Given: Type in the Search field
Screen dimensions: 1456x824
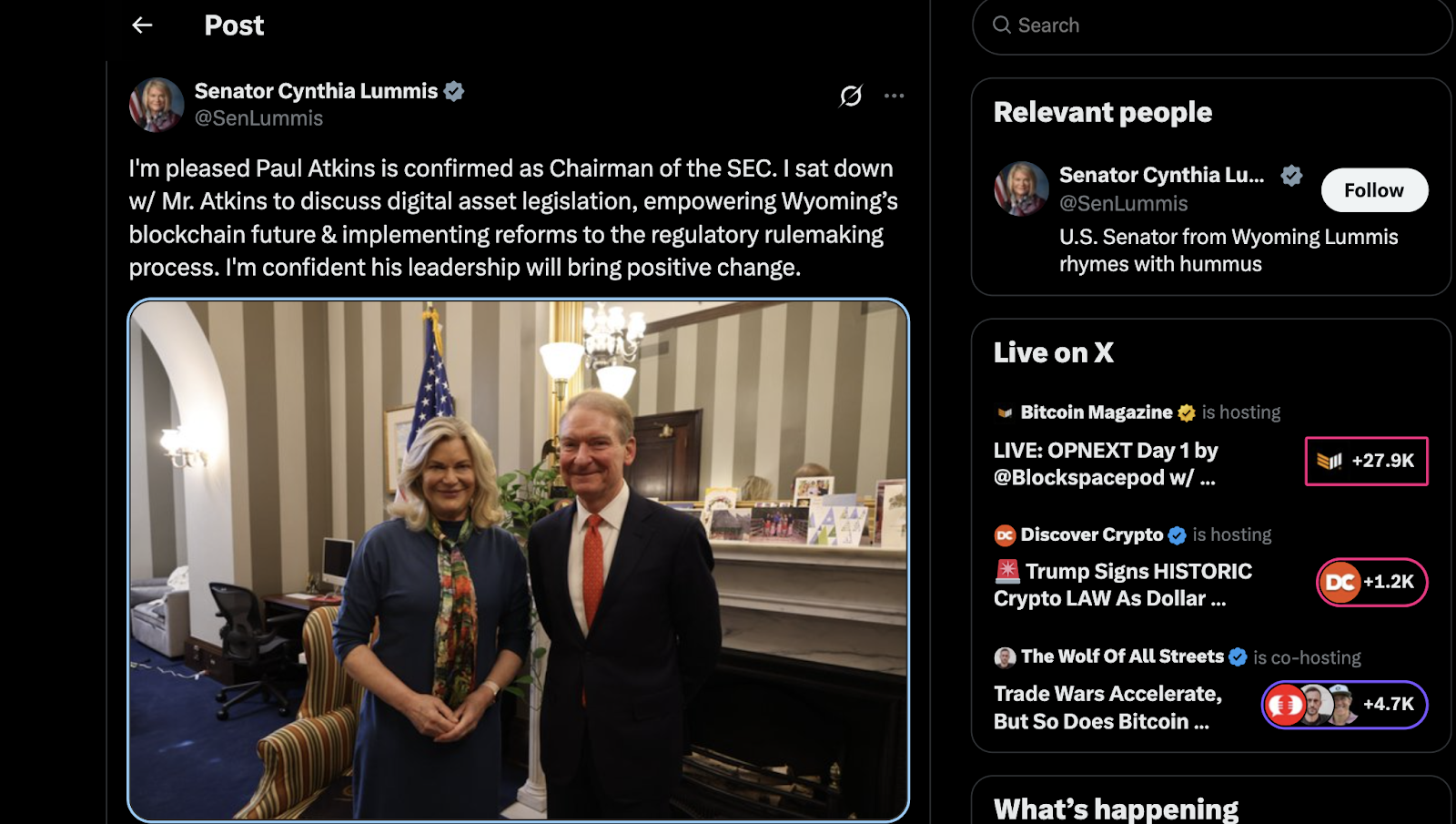Looking at the screenshot, I should (x=1219, y=25).
